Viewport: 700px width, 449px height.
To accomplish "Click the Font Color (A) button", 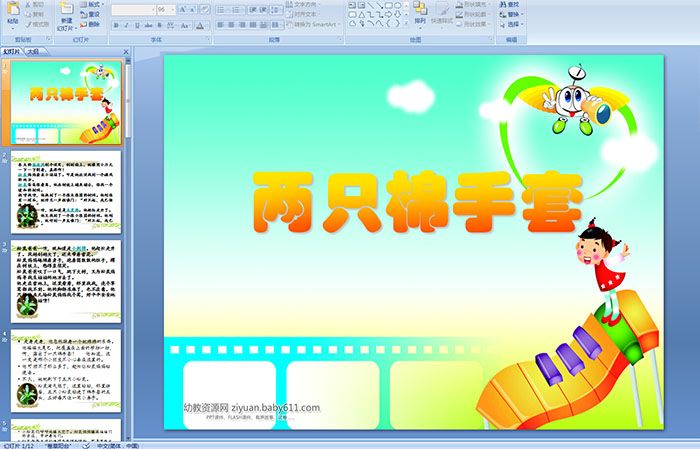I will 200,25.
